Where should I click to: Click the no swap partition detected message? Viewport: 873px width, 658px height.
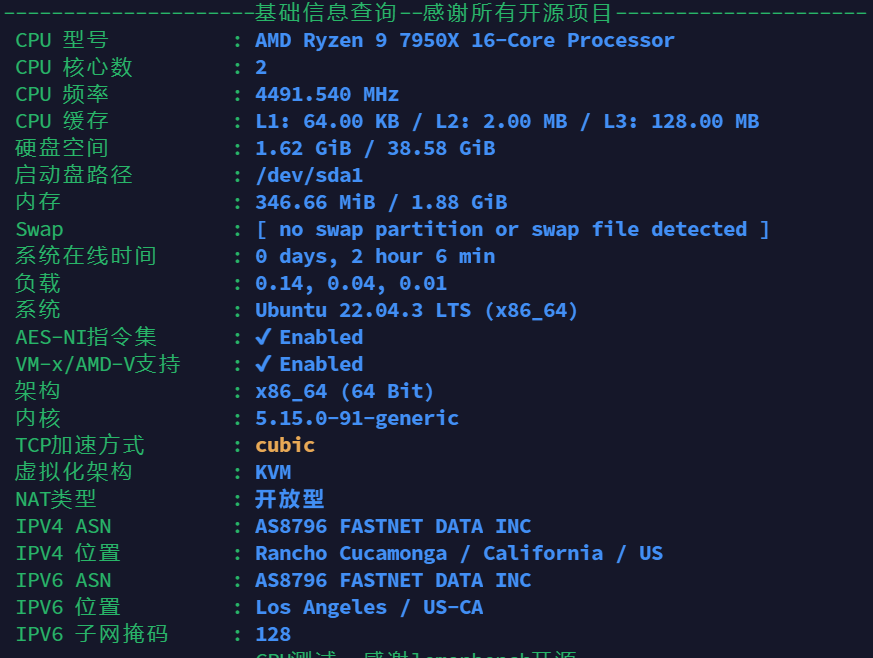[x=512, y=229]
